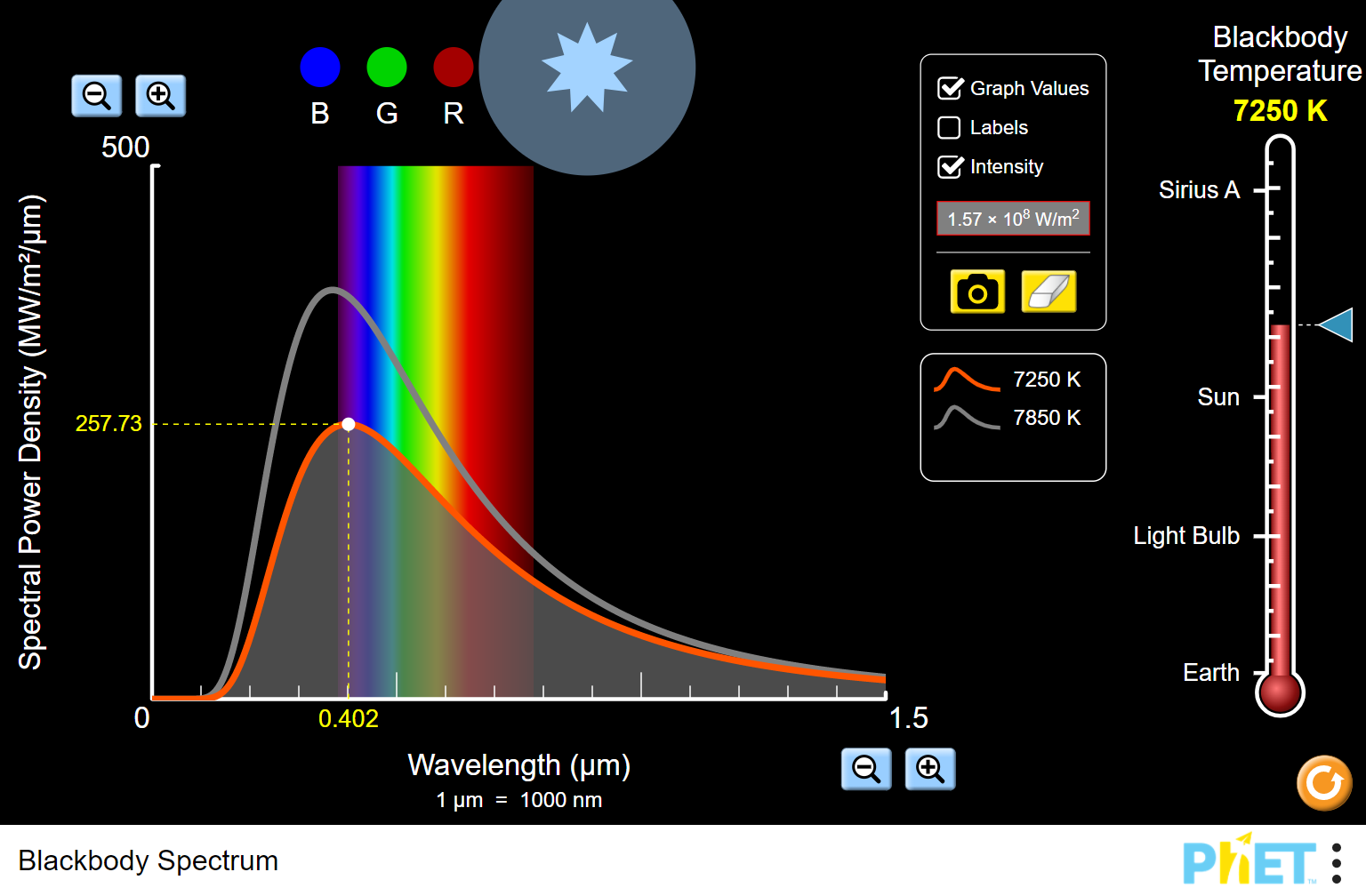This screenshot has width=1366, height=896.
Task: Zoom out the vertical axis
Action: point(96,96)
